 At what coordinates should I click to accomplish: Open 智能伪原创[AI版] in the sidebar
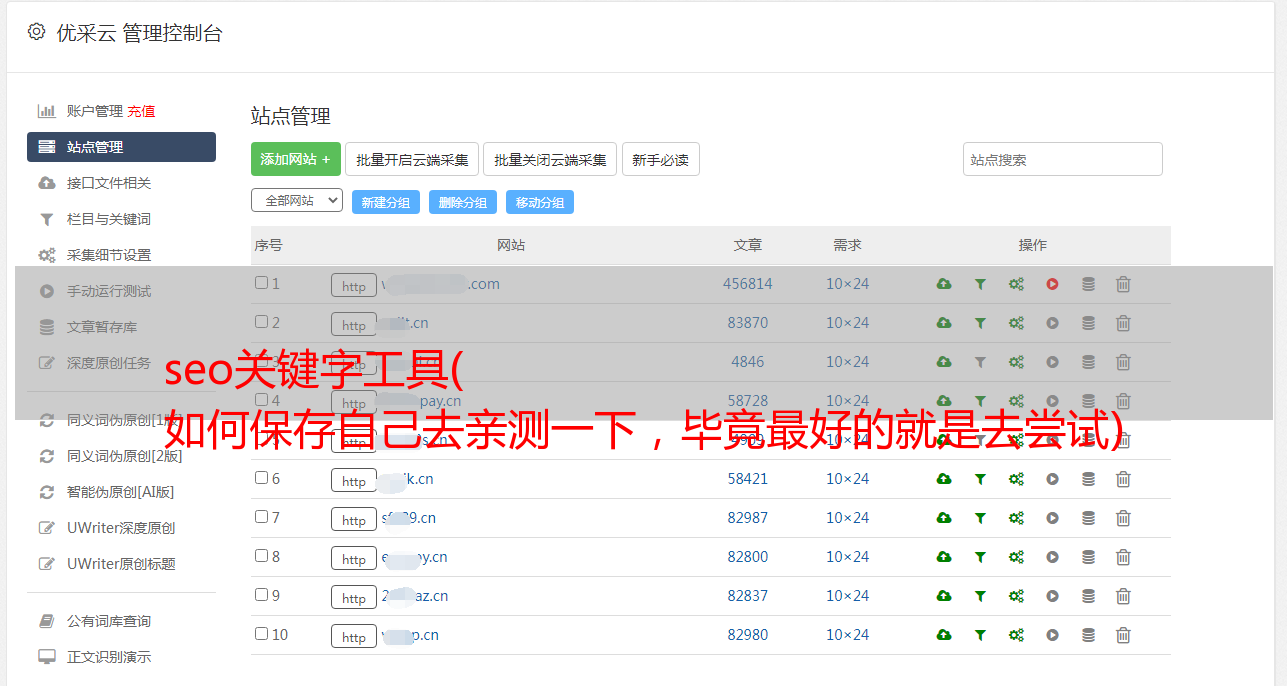coord(121,492)
